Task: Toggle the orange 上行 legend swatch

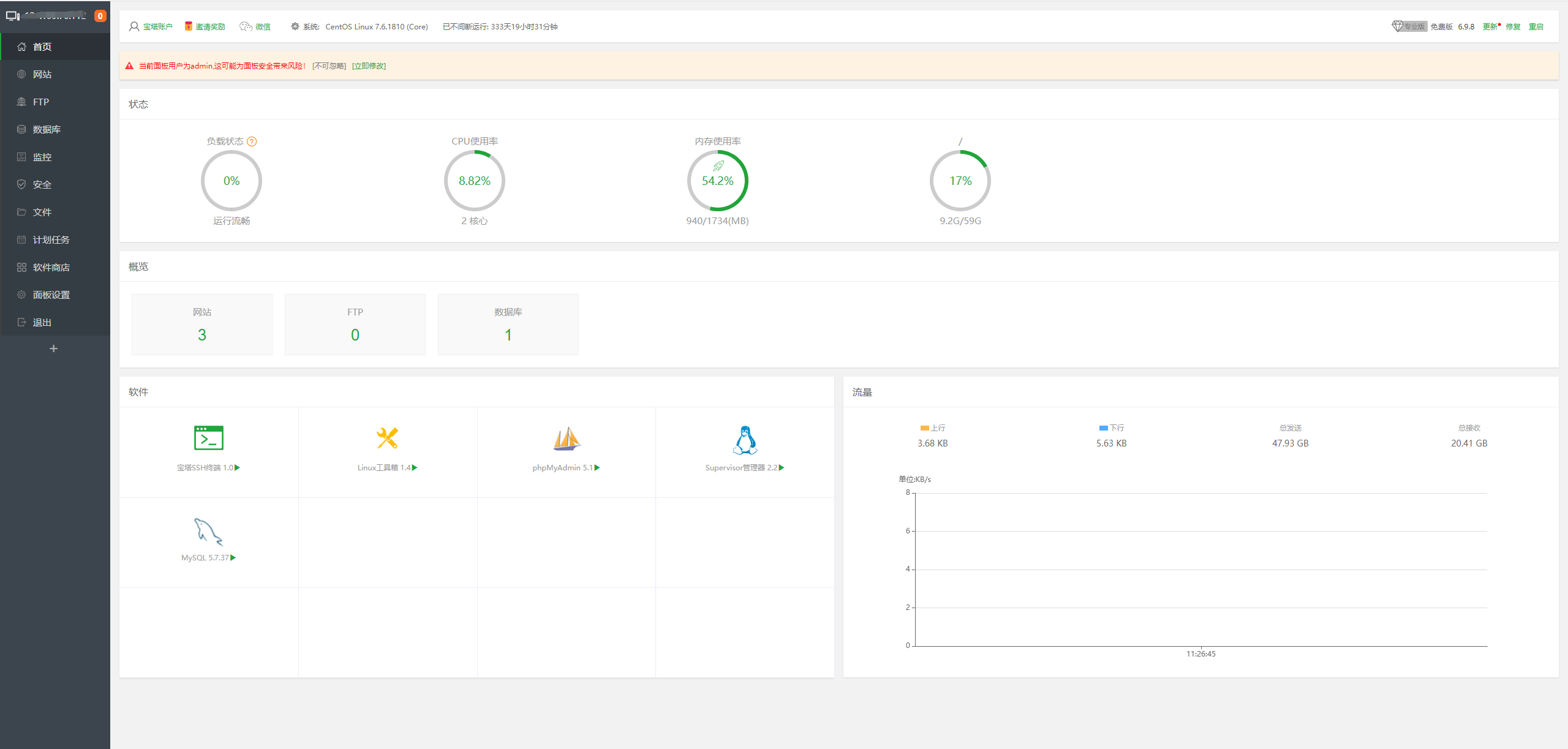Action: coord(924,428)
